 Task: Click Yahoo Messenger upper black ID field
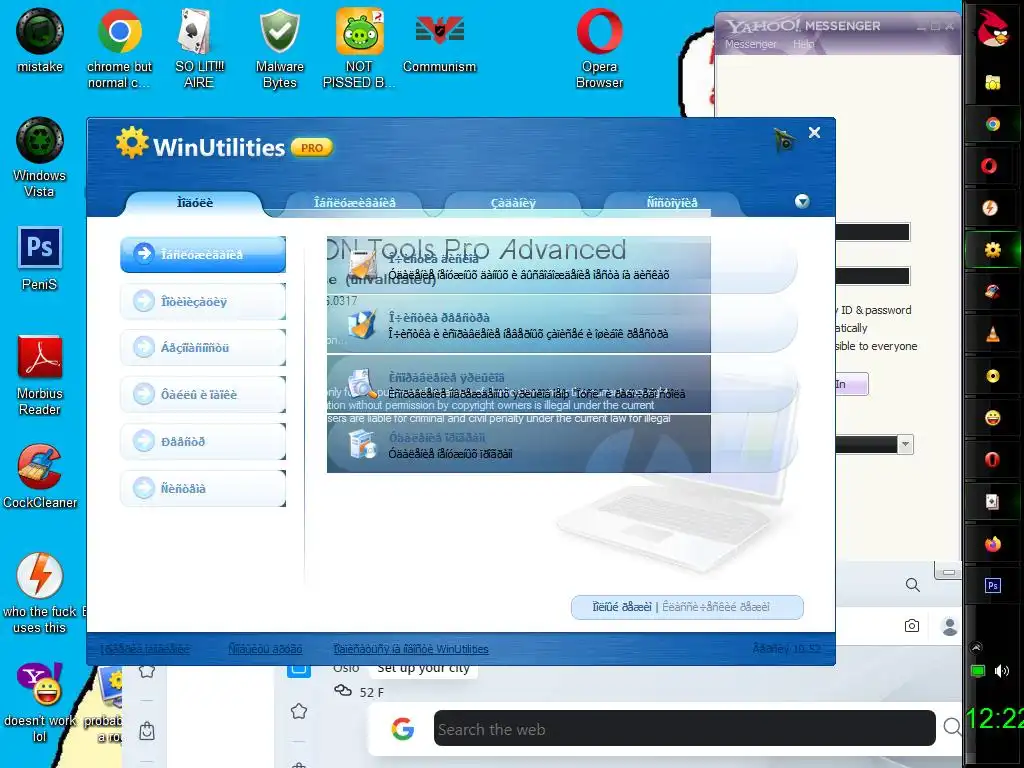tap(872, 232)
